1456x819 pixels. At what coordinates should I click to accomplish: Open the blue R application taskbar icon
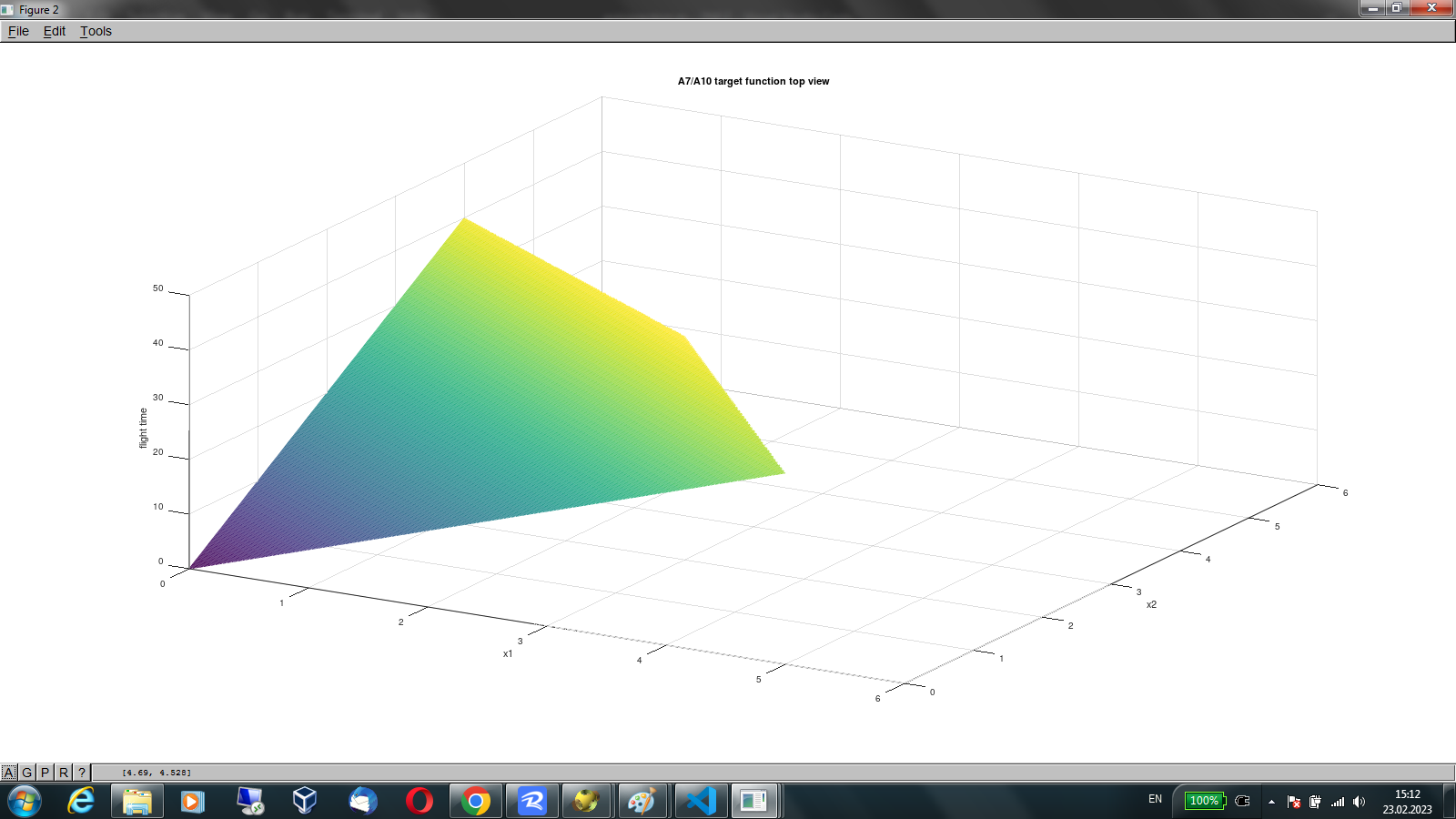(x=531, y=801)
